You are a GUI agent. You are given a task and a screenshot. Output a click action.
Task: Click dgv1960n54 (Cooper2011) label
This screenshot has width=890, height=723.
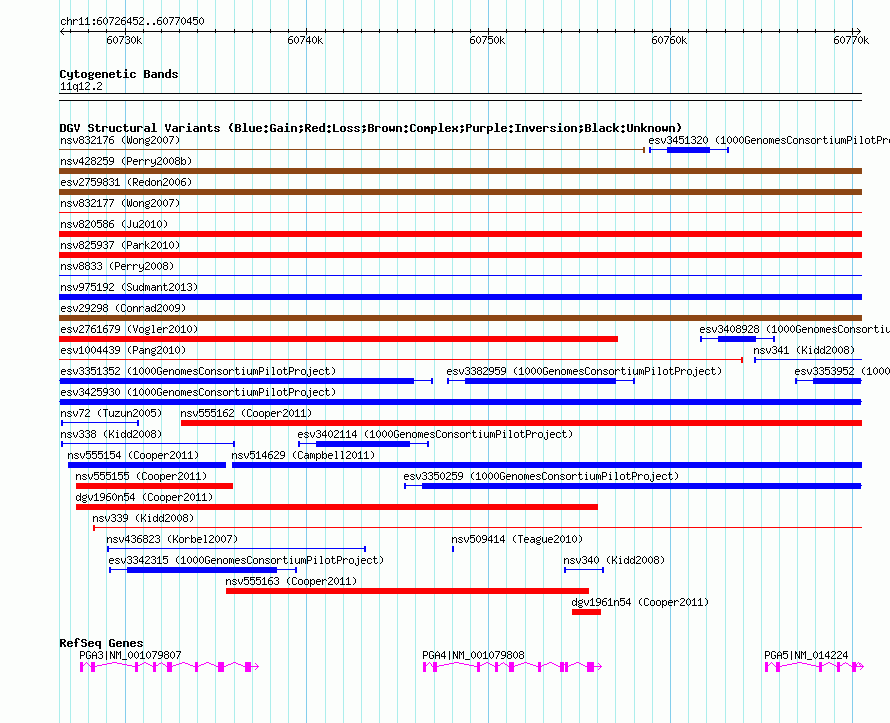click(144, 497)
